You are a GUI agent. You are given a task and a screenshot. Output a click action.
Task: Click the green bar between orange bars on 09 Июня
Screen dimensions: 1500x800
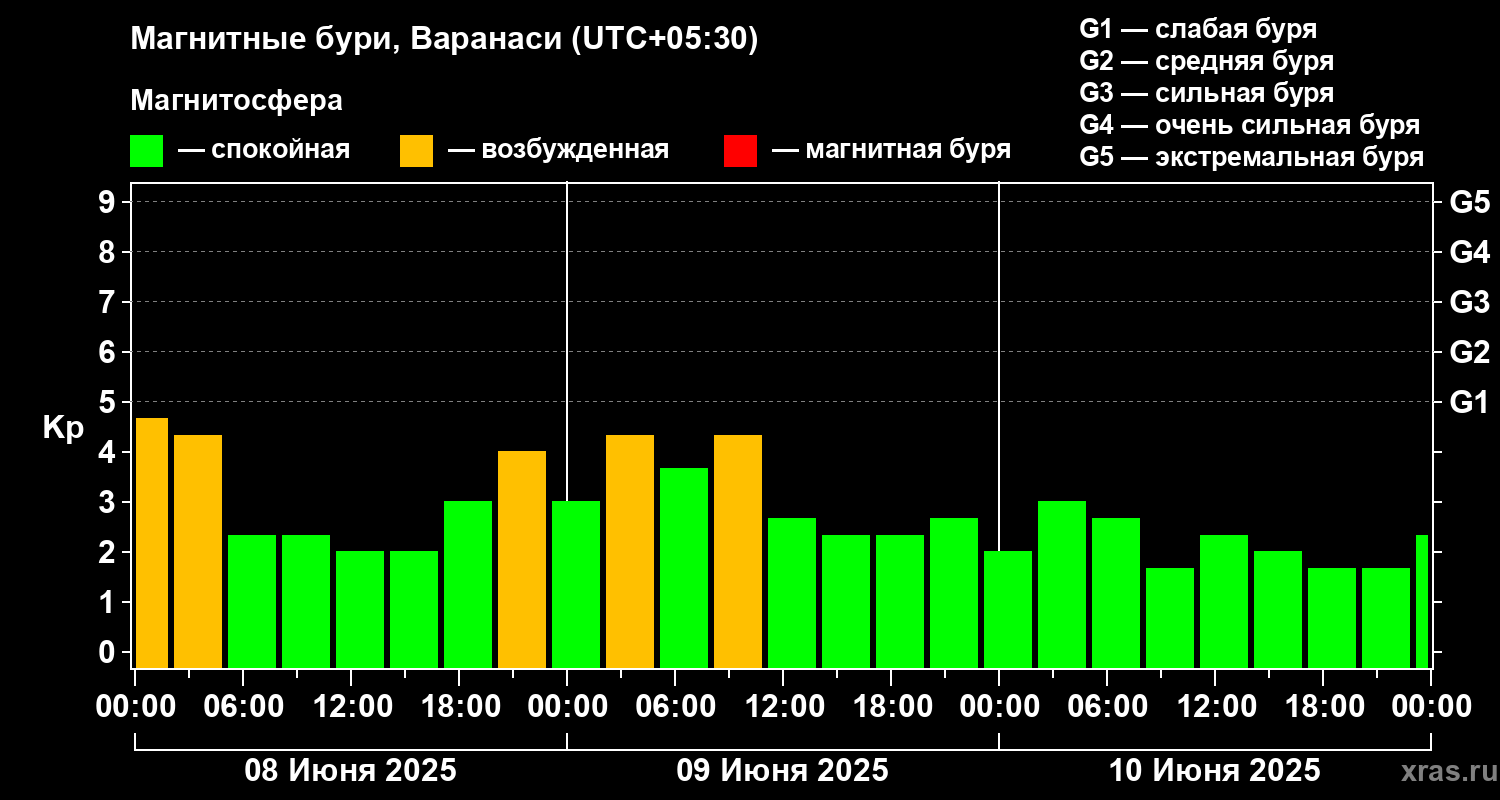684,568
